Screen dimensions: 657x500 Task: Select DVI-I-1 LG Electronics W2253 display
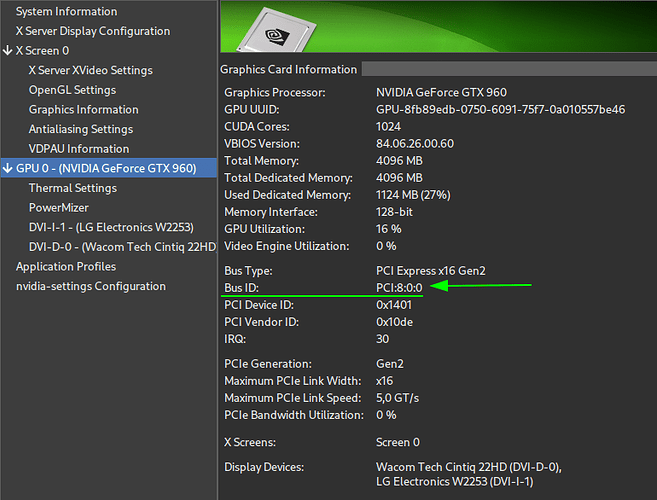coord(111,228)
